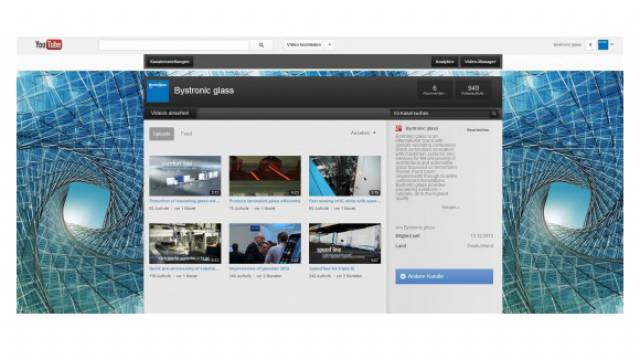Click the channel search magnifier icon
Screen dimensions: 640x360
[x=494, y=113]
